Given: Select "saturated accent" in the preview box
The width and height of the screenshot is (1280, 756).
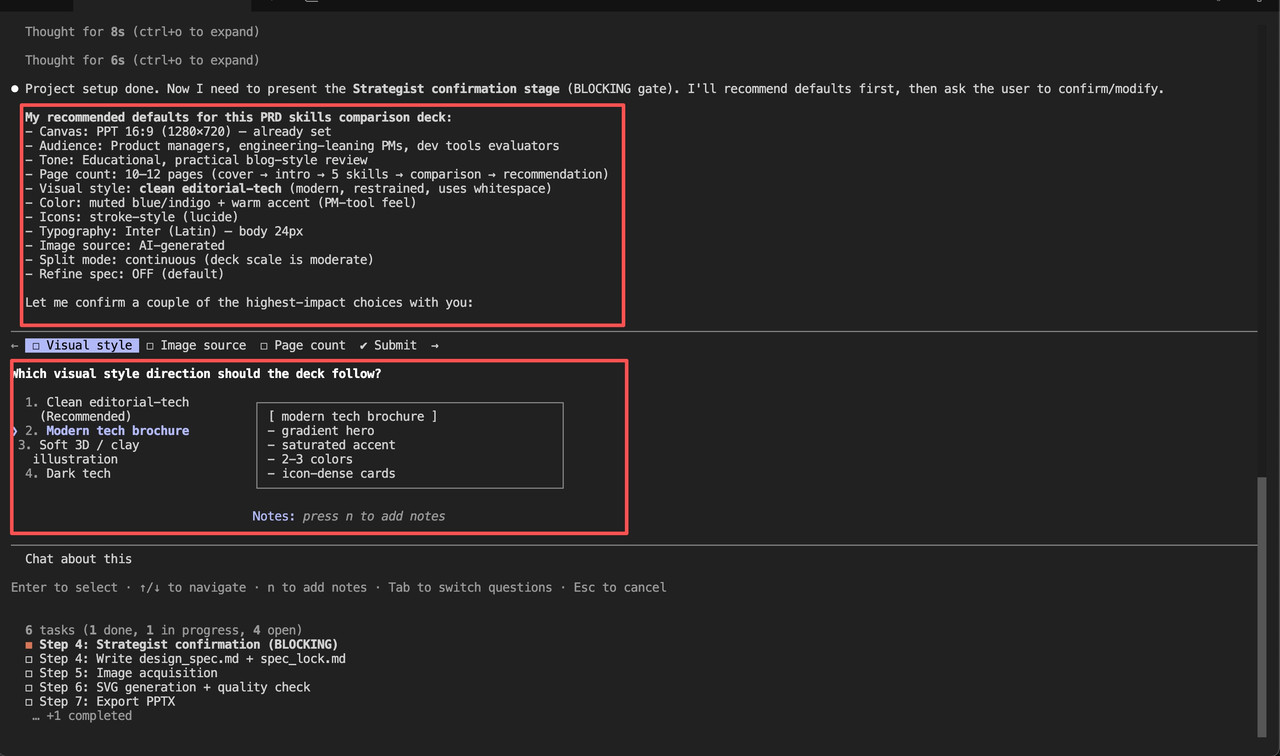Looking at the screenshot, I should 331,445.
